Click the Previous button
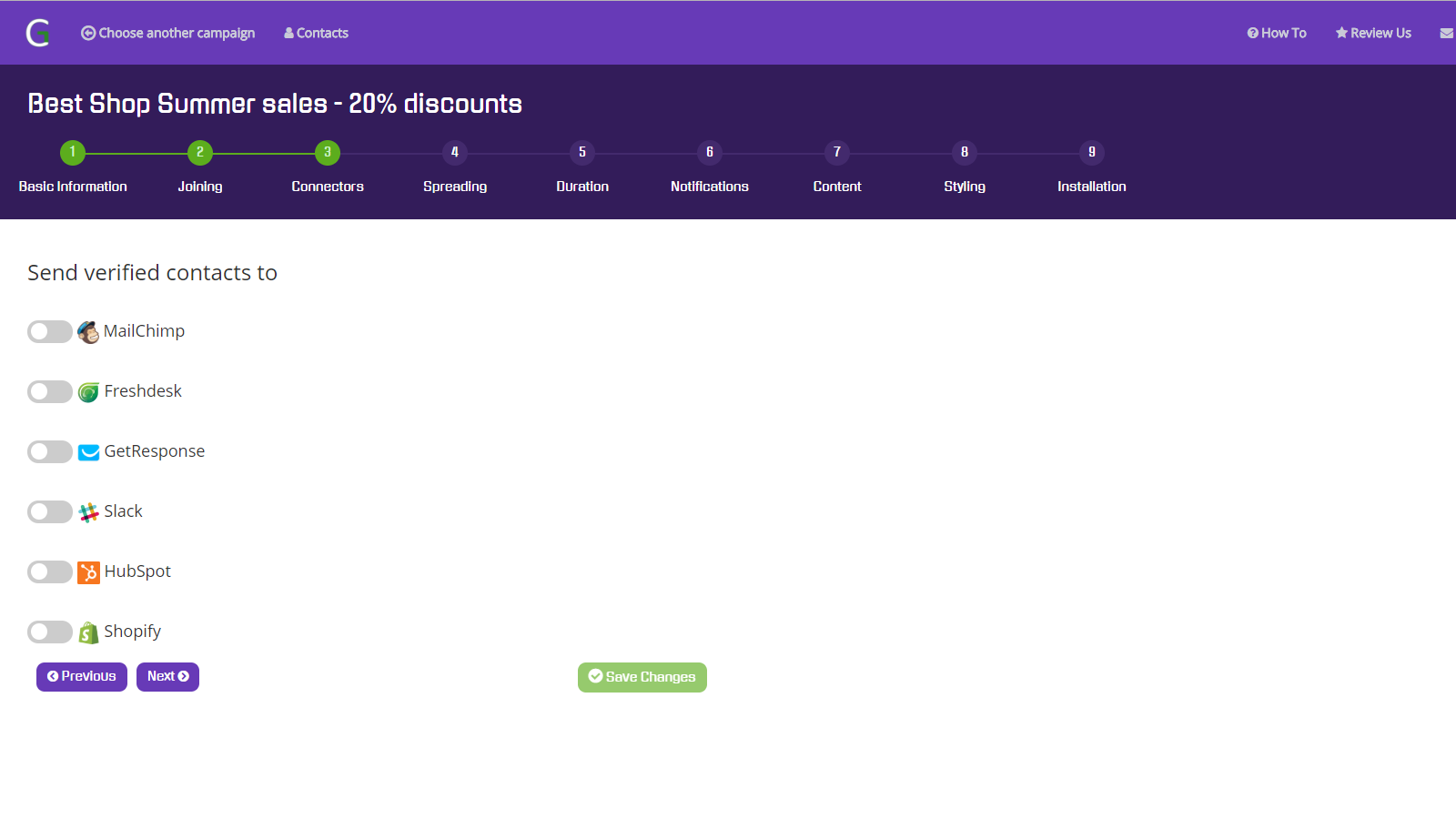1456x819 pixels. [x=82, y=677]
